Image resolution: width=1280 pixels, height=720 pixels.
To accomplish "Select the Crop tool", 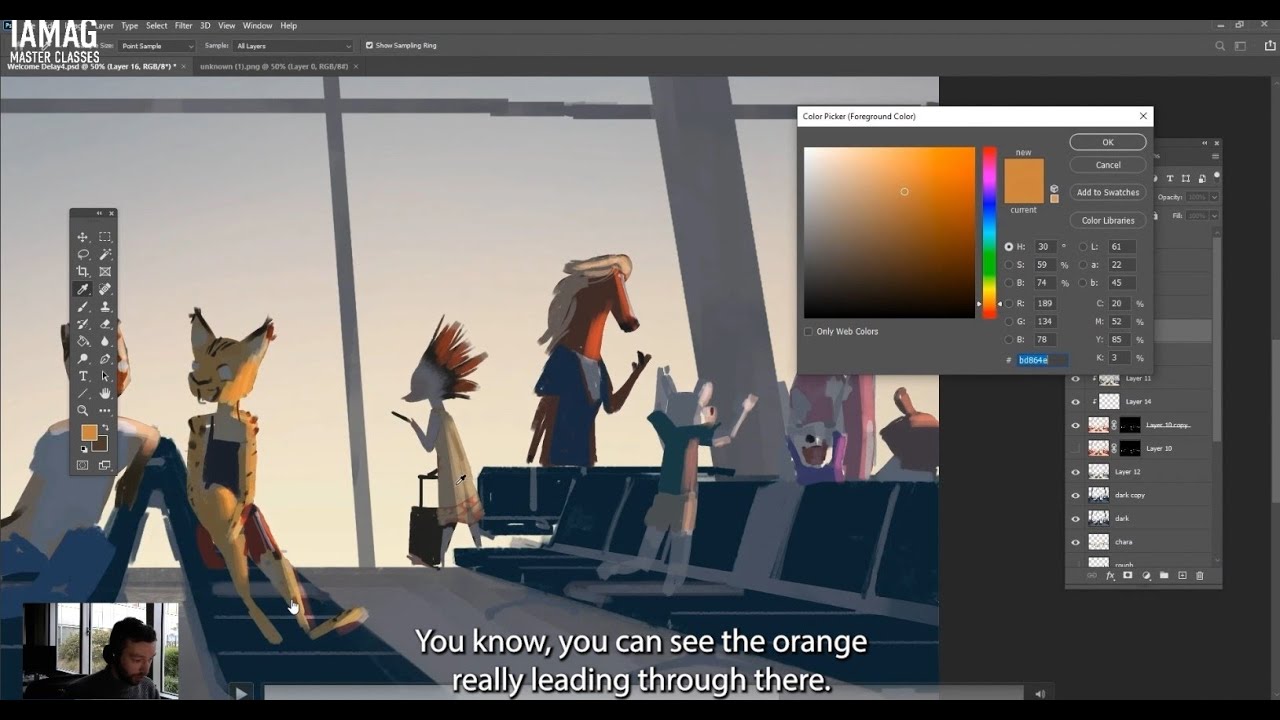I will click(83, 272).
